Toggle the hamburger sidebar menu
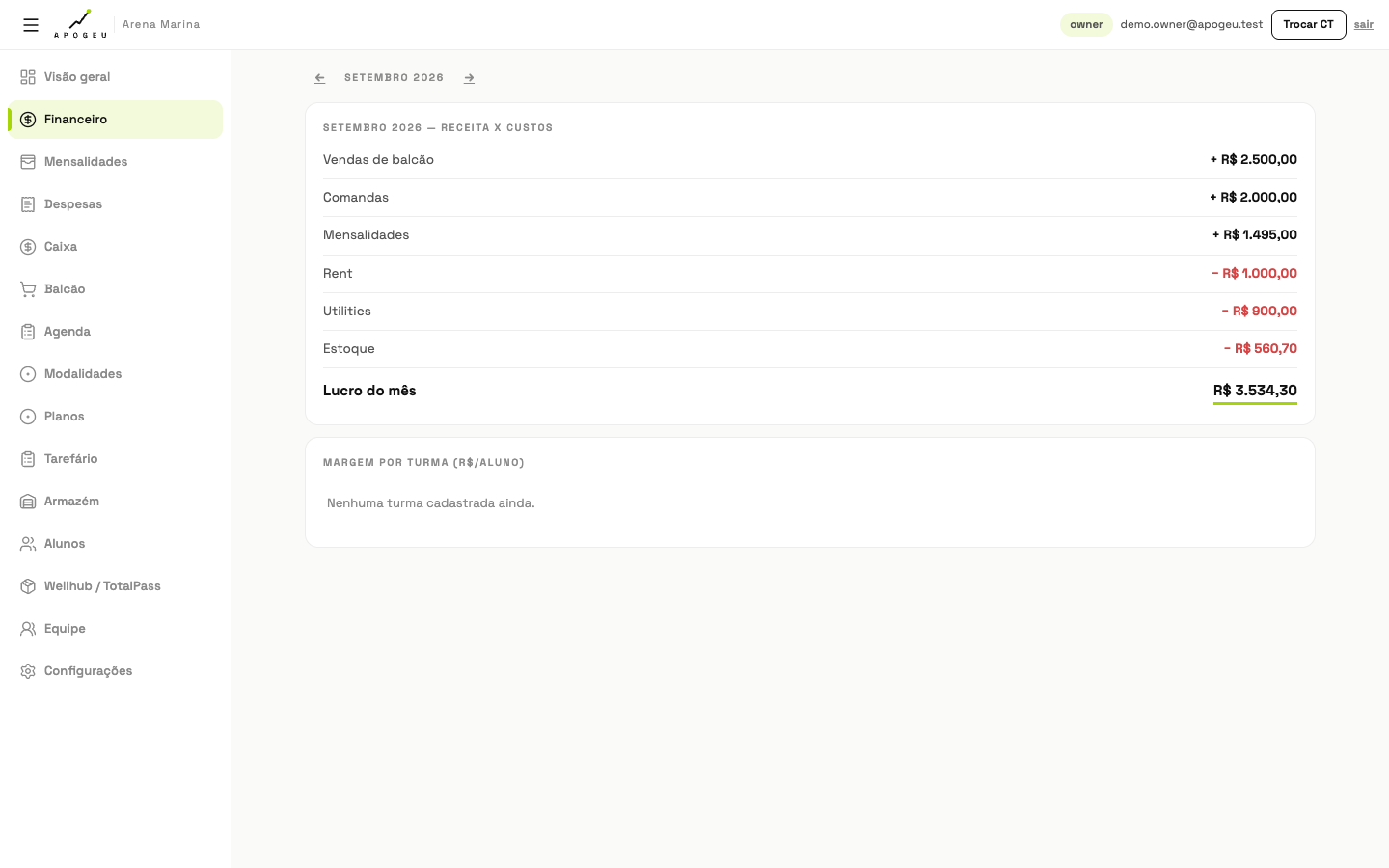Image resolution: width=1389 pixels, height=868 pixels. [31, 25]
